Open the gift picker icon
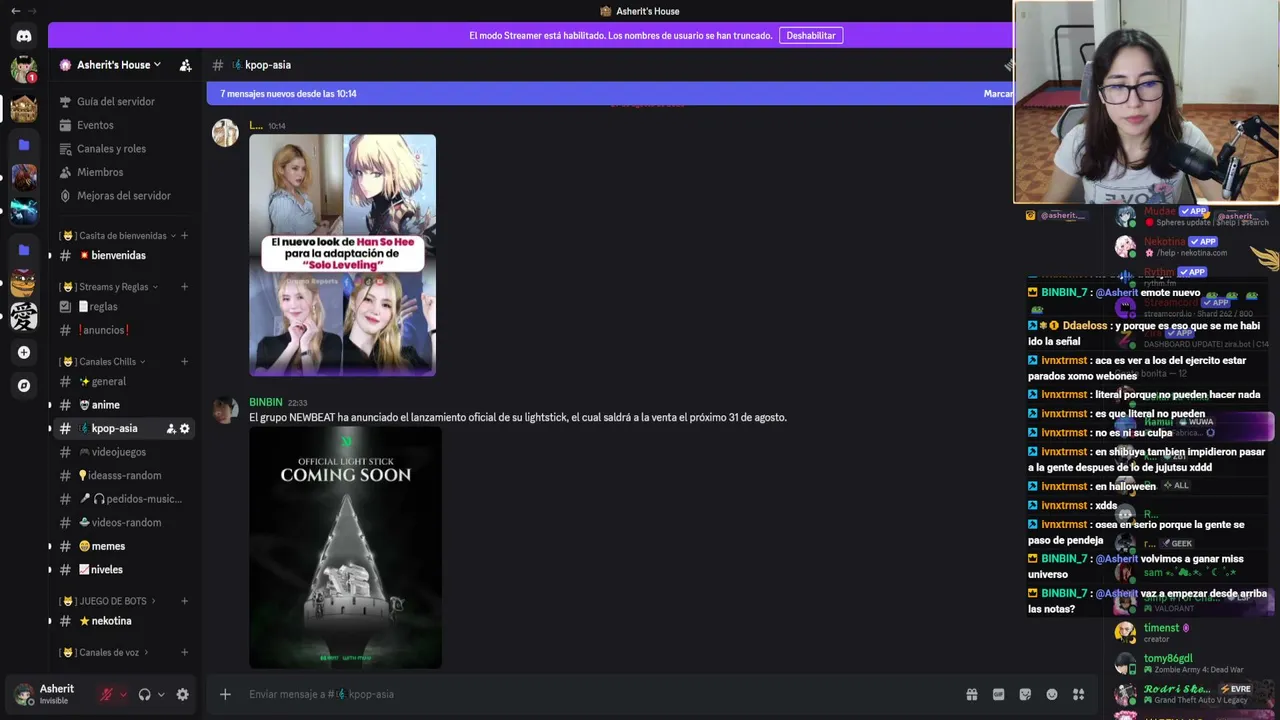This screenshot has height=720, width=1280. coord(971,694)
